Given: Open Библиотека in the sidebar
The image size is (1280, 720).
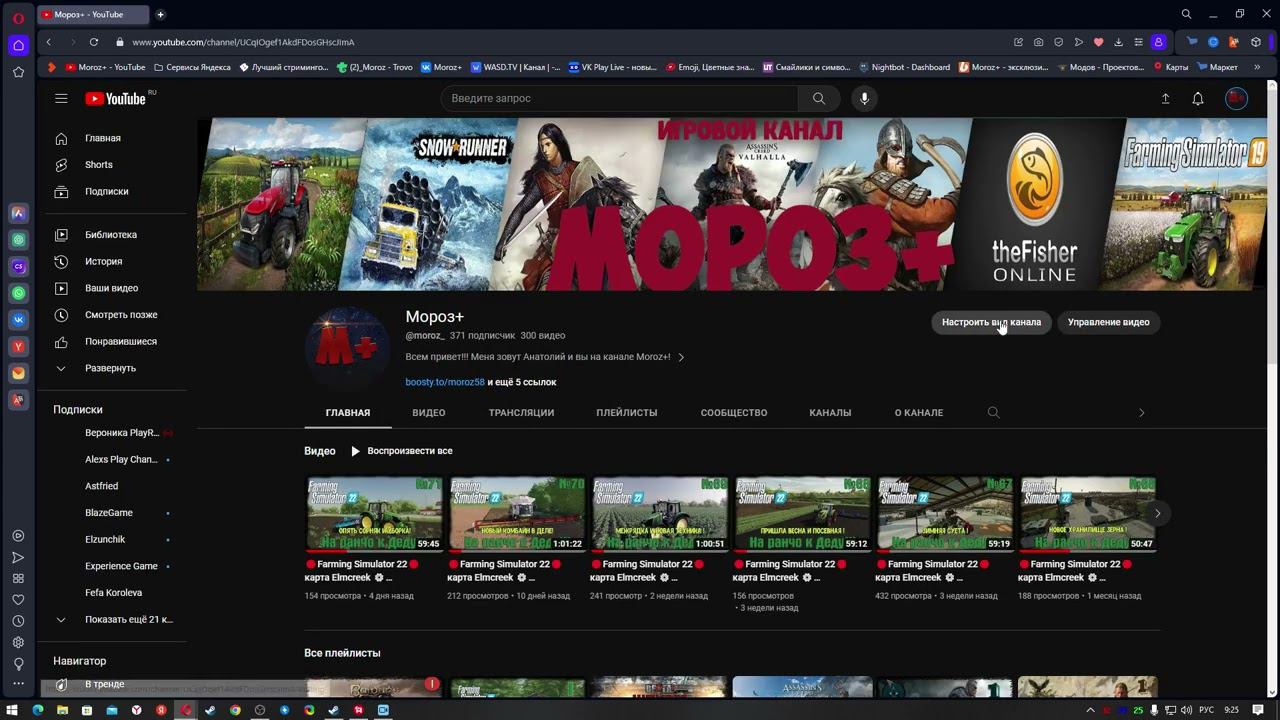Looking at the screenshot, I should [110, 235].
